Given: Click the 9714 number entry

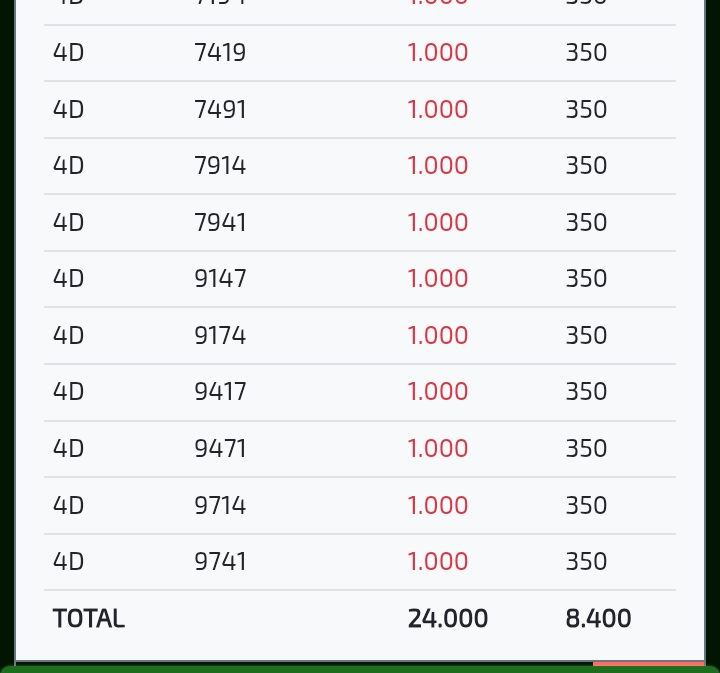Looking at the screenshot, I should tap(220, 505).
